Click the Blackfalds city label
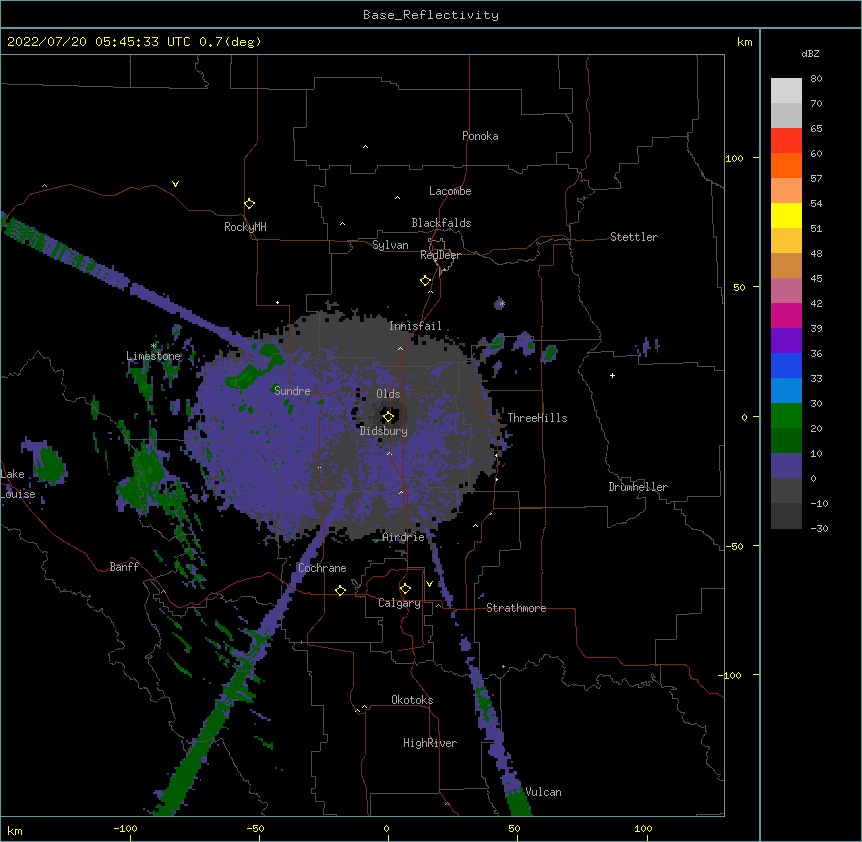862x842 pixels. pyautogui.click(x=441, y=223)
